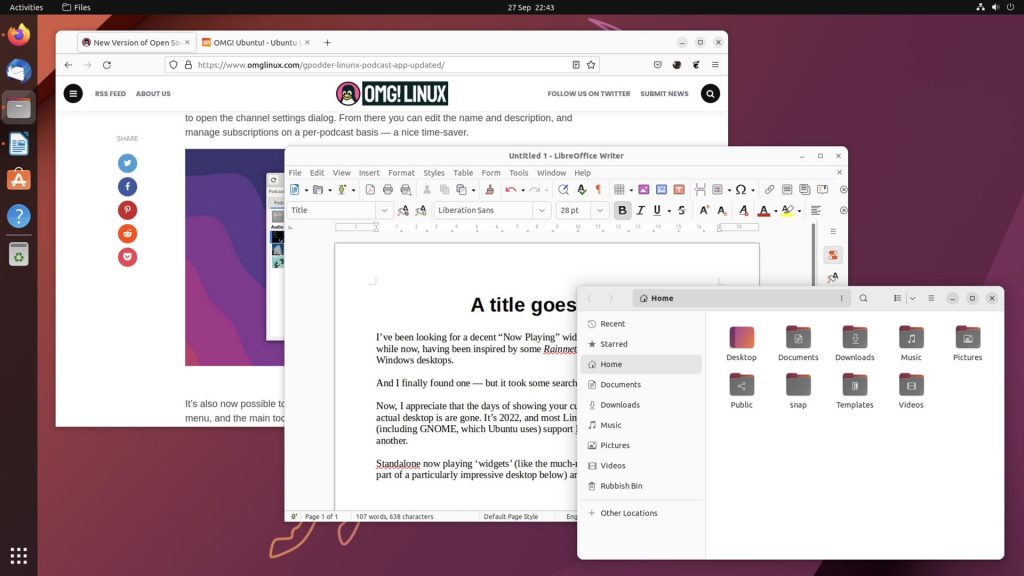This screenshot has width=1024, height=576.
Task: Open font color dropdown arrow
Action: coord(775,211)
